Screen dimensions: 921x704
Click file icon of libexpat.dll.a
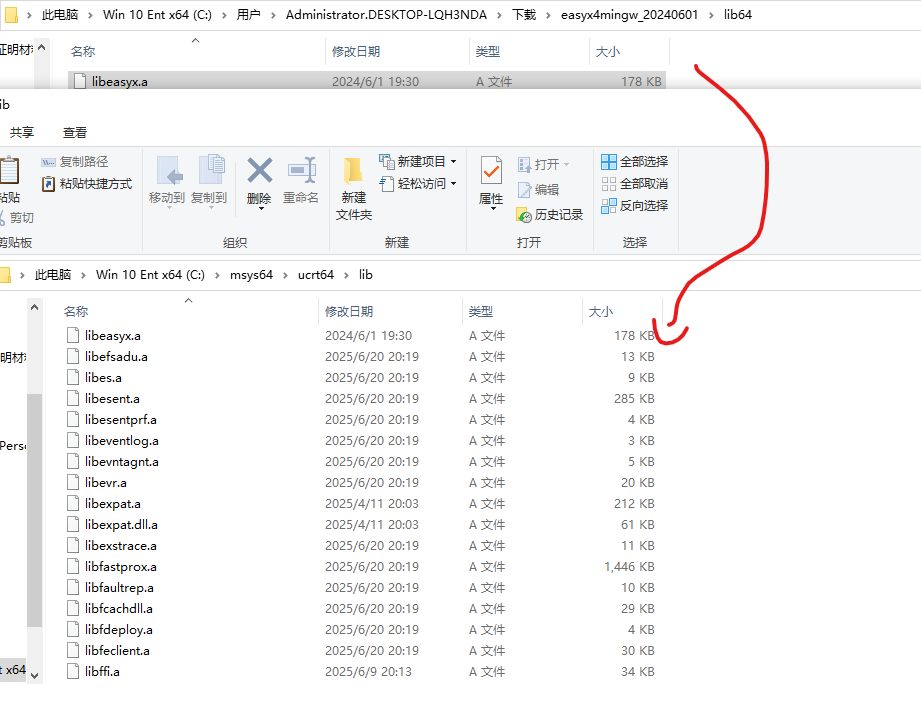[73, 524]
